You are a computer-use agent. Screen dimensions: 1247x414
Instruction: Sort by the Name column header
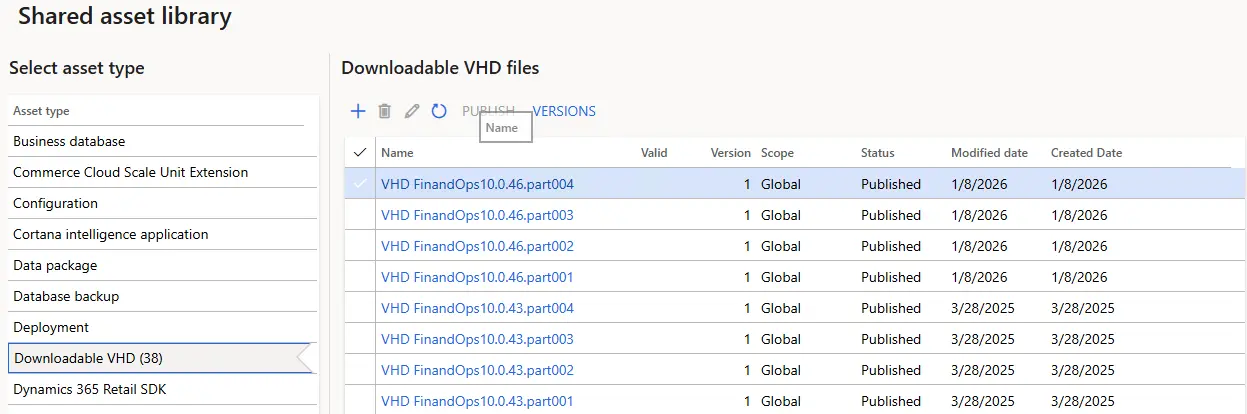coord(397,153)
